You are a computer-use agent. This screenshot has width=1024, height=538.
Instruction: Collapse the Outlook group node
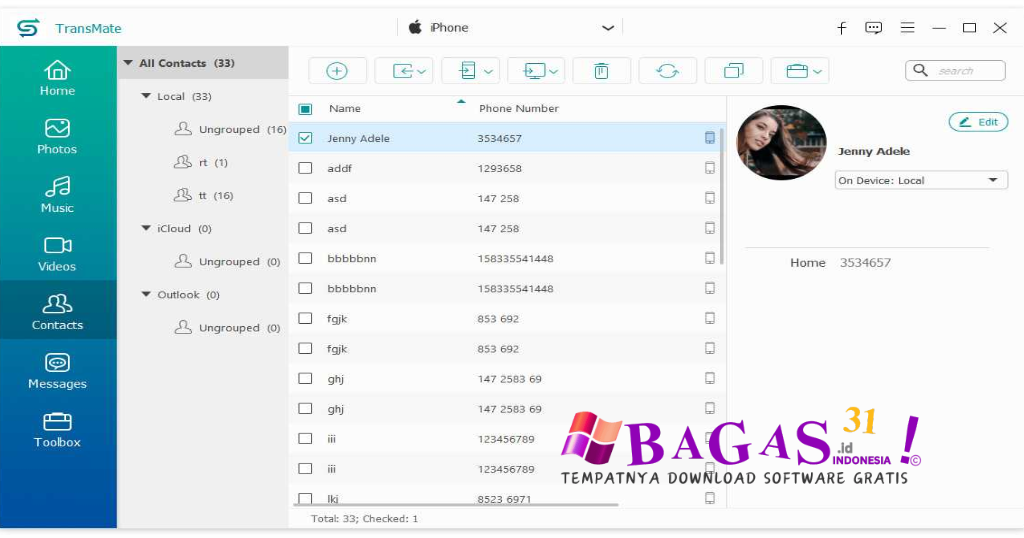(146, 294)
